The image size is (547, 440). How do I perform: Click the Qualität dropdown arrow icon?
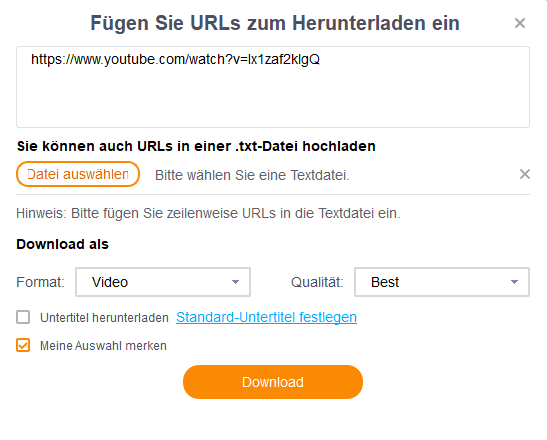(514, 282)
